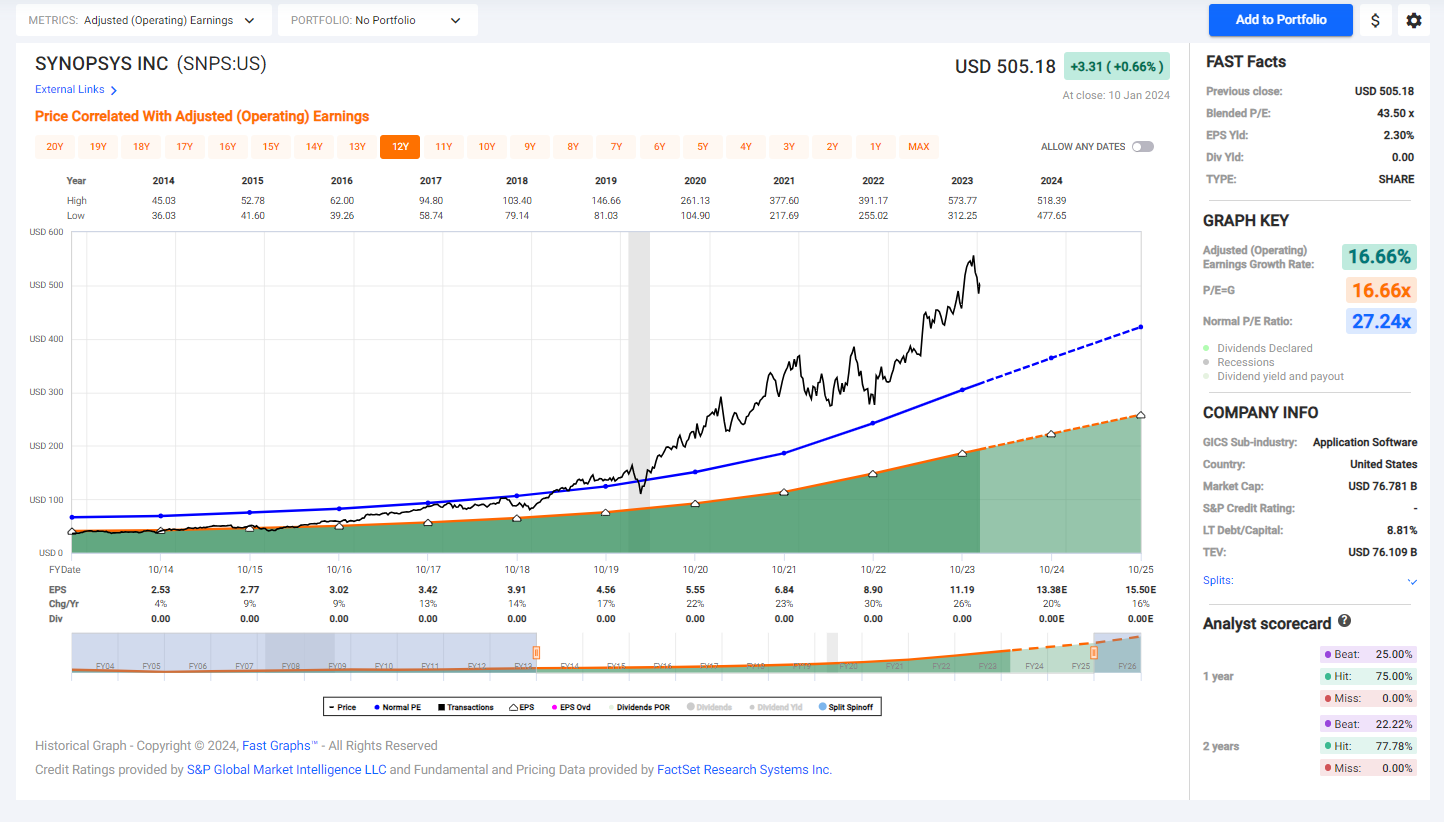
Task: Click the USD 76.109 B TEV value
Action: coord(1382,552)
